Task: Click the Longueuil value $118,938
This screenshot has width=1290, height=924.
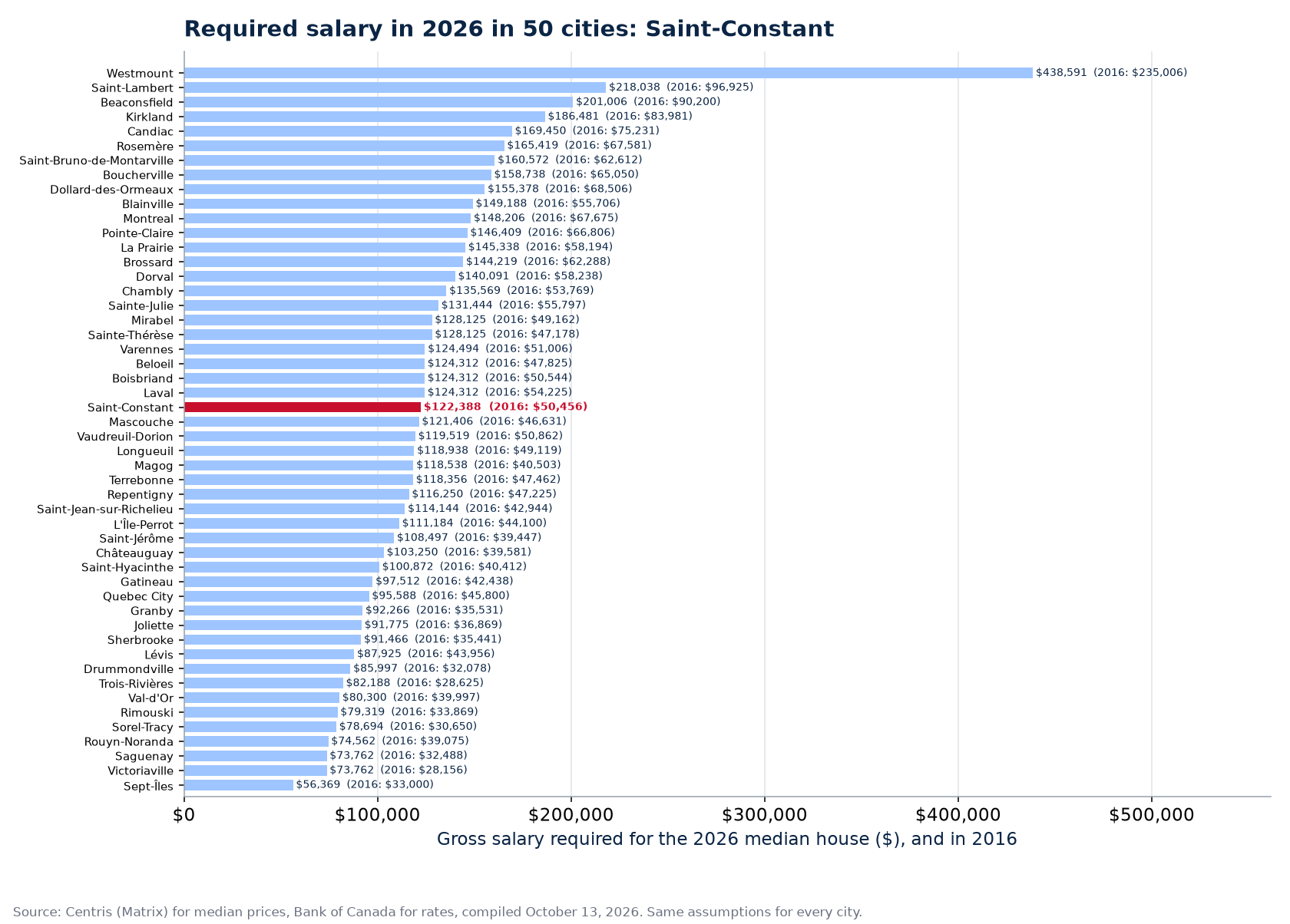Action: 489,450
